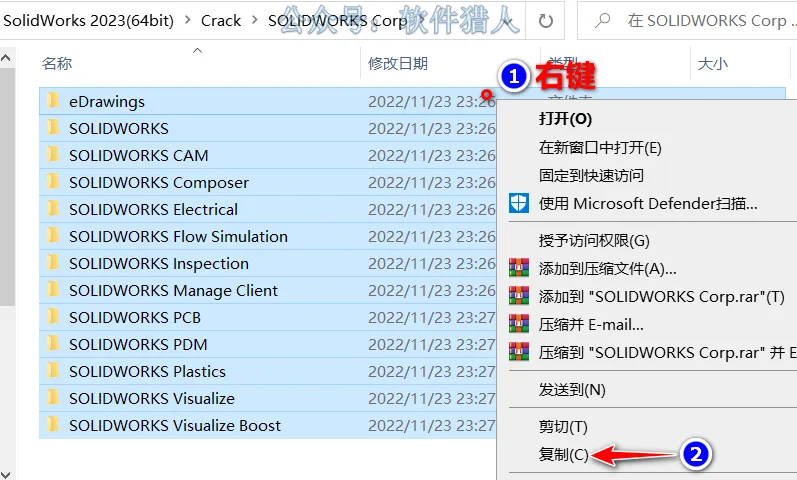797x480 pixels.
Task: Select 在新窗口中打开(E) menu entry
Action: click(x=600, y=147)
